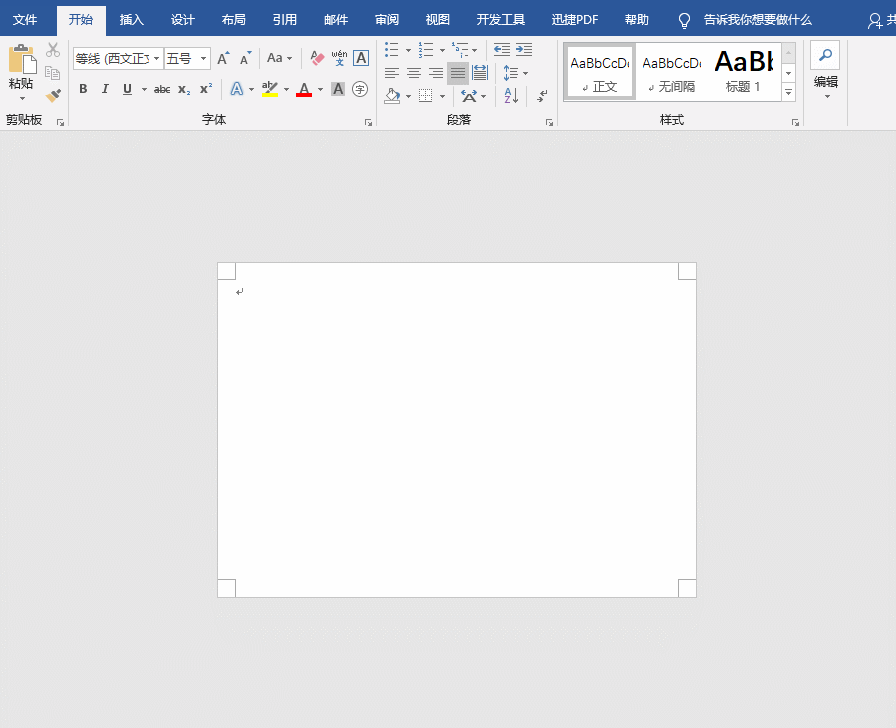
Task: Click the phonetic guide wén icon
Action: click(339, 58)
